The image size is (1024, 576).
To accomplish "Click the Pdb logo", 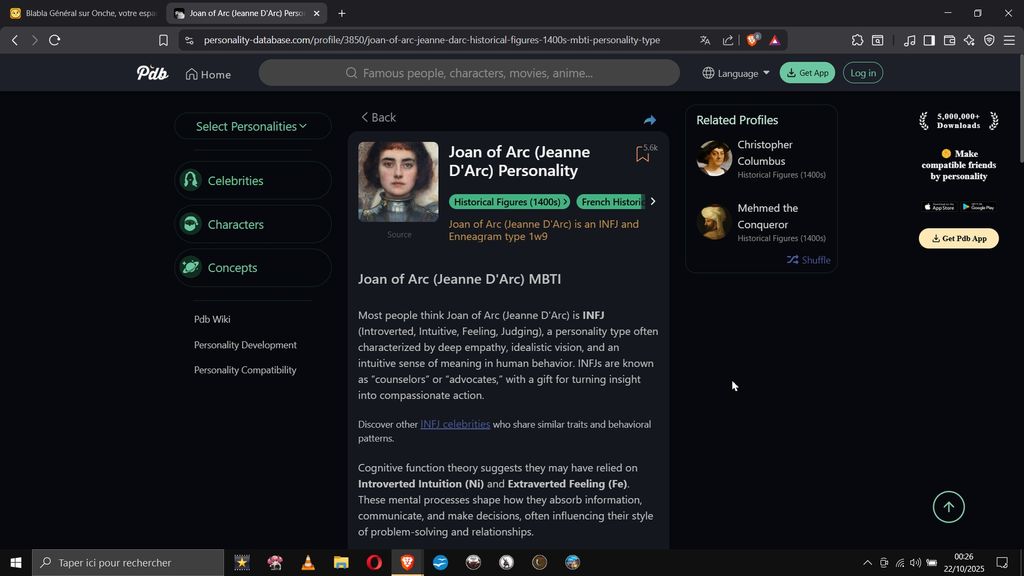I will coord(152,73).
